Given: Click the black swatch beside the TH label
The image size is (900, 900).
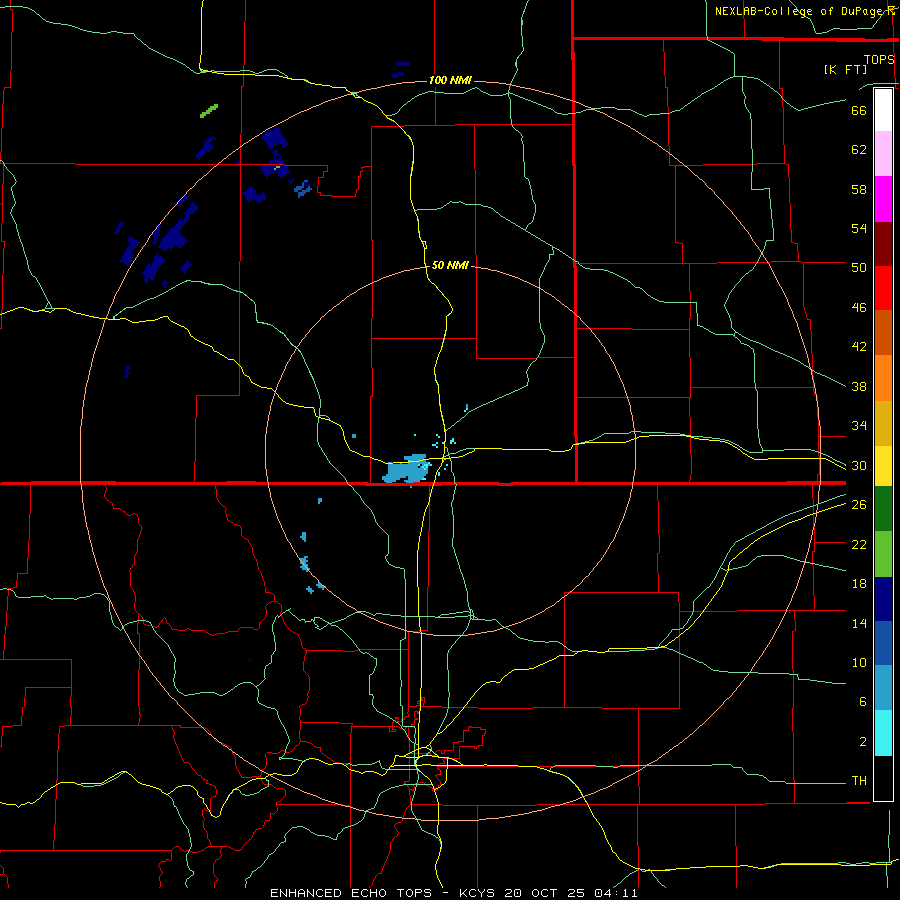Looking at the screenshot, I should [x=883, y=778].
